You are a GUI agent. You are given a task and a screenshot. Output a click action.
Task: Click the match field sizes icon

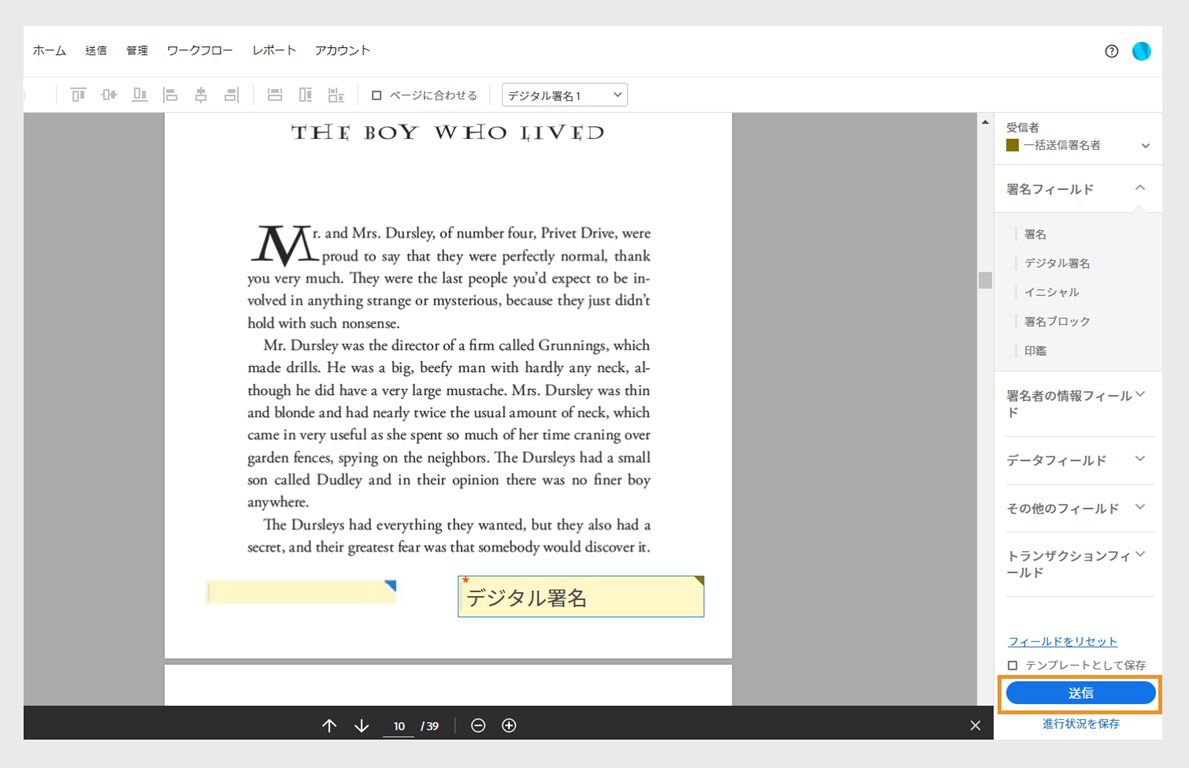tap(336, 94)
